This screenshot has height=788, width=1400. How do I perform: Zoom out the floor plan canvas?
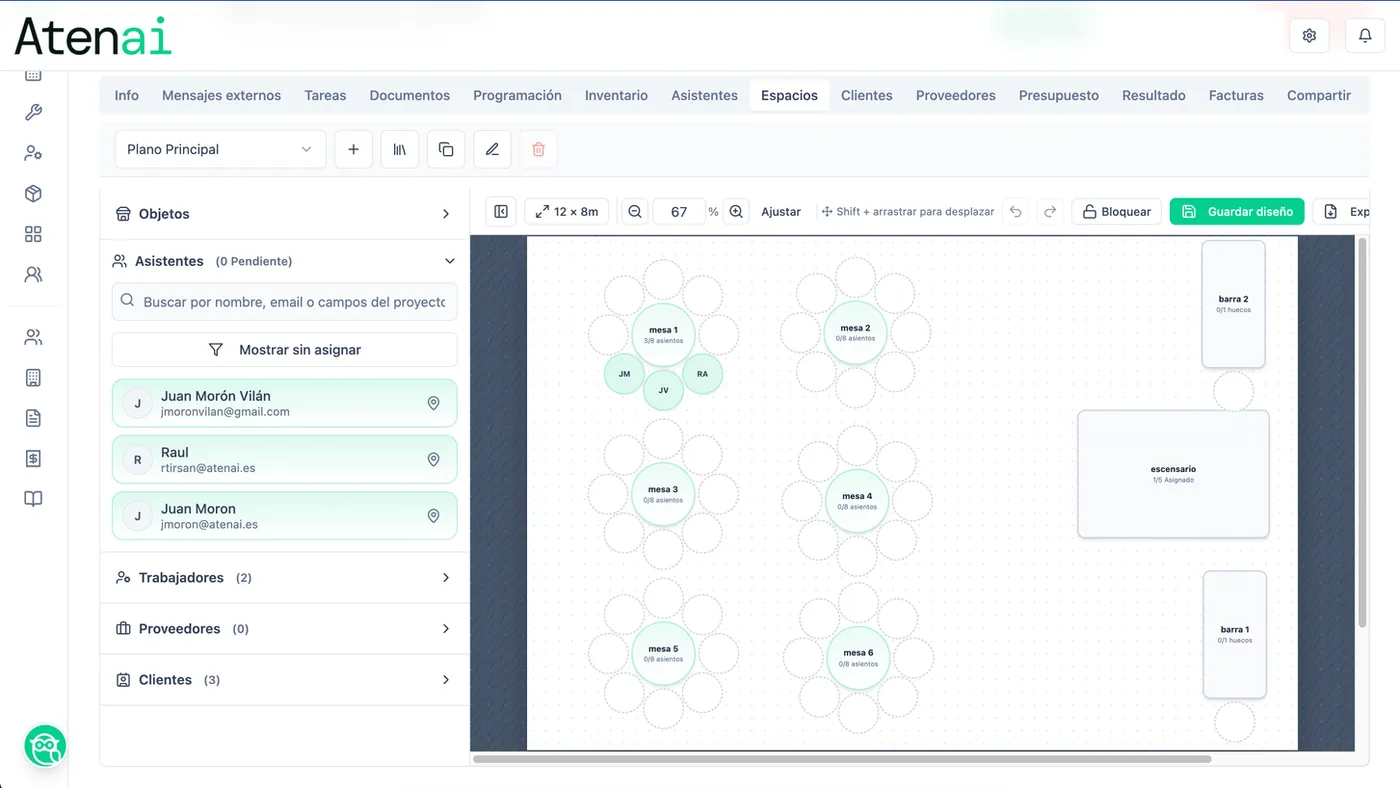pyautogui.click(x=634, y=212)
